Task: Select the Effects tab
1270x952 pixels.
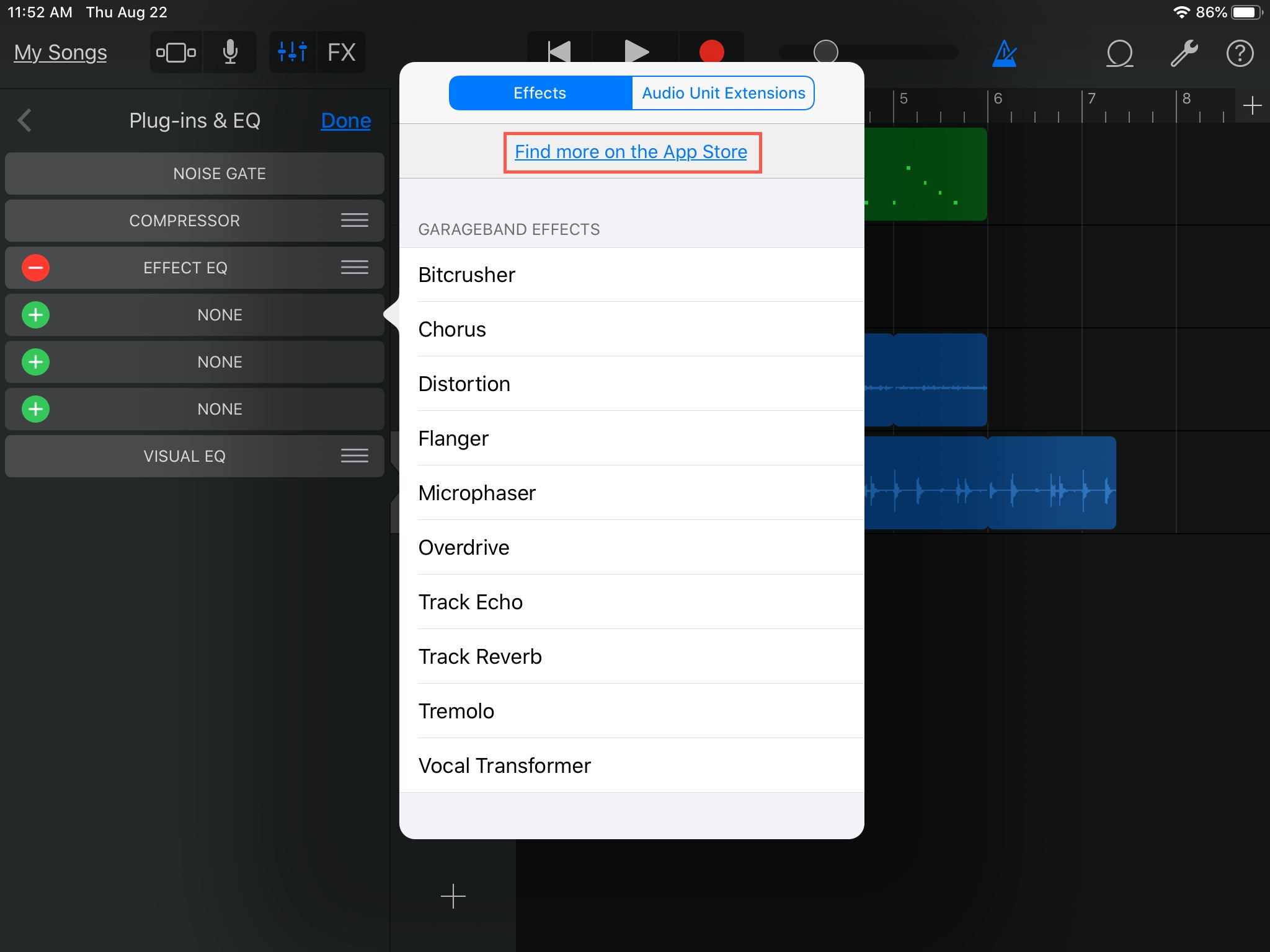Action: (x=540, y=93)
